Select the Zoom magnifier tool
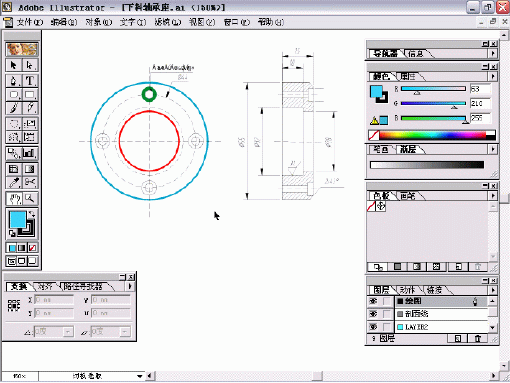Image resolution: width=510 pixels, height=383 pixels. coord(30,199)
